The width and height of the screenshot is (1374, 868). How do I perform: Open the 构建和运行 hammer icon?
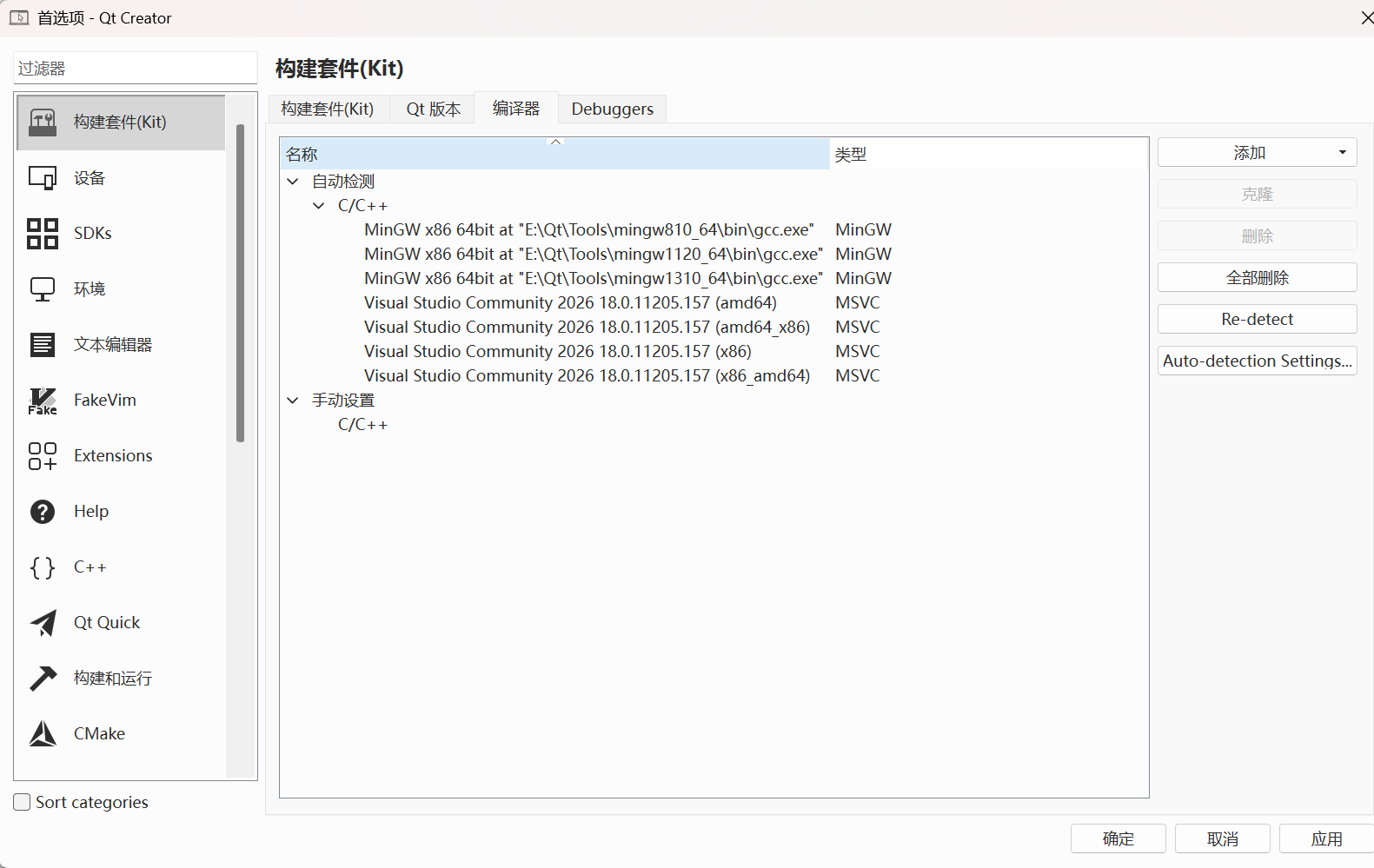pos(43,679)
